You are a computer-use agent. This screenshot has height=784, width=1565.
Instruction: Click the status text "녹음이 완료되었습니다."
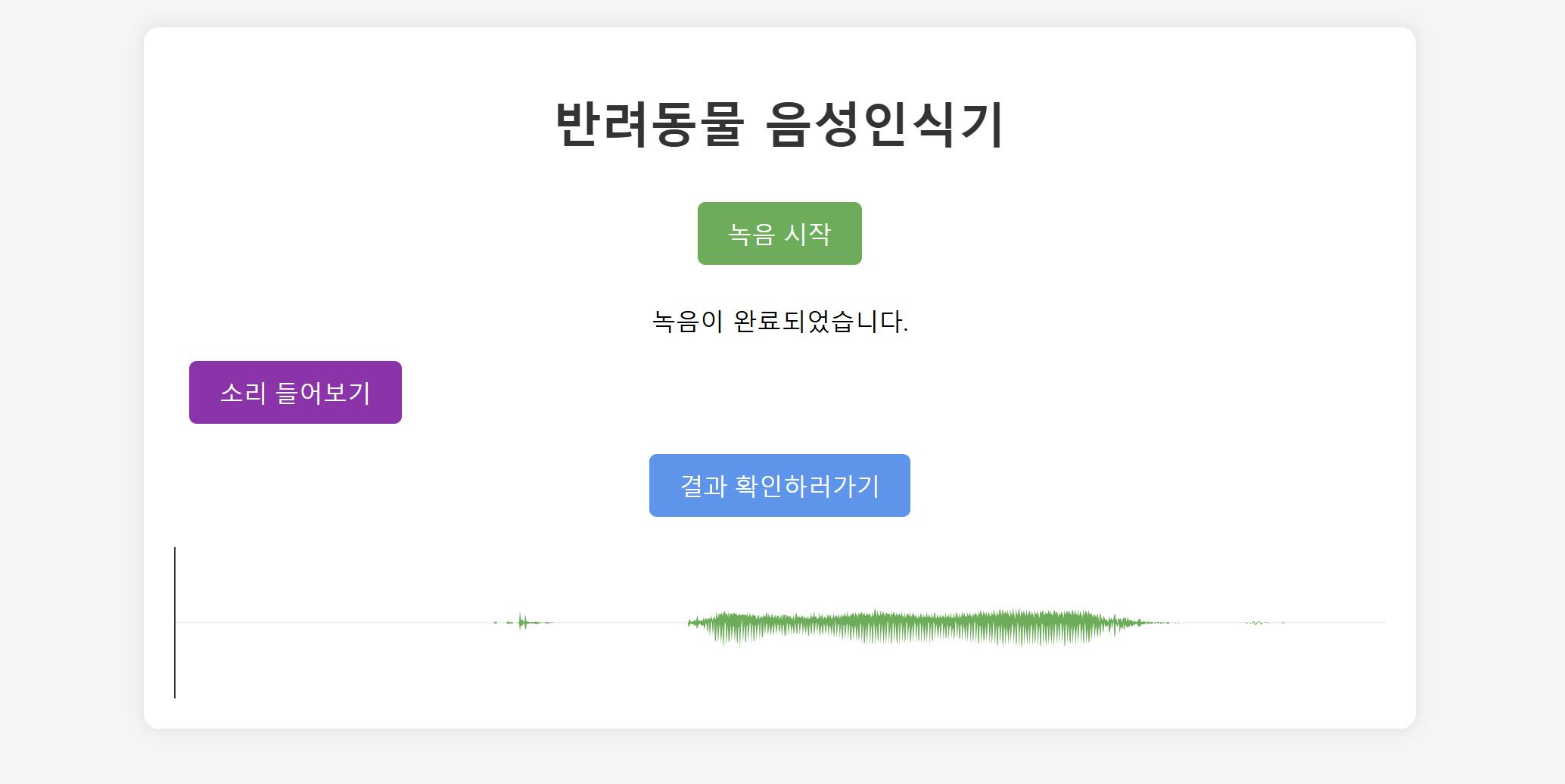pos(779,322)
